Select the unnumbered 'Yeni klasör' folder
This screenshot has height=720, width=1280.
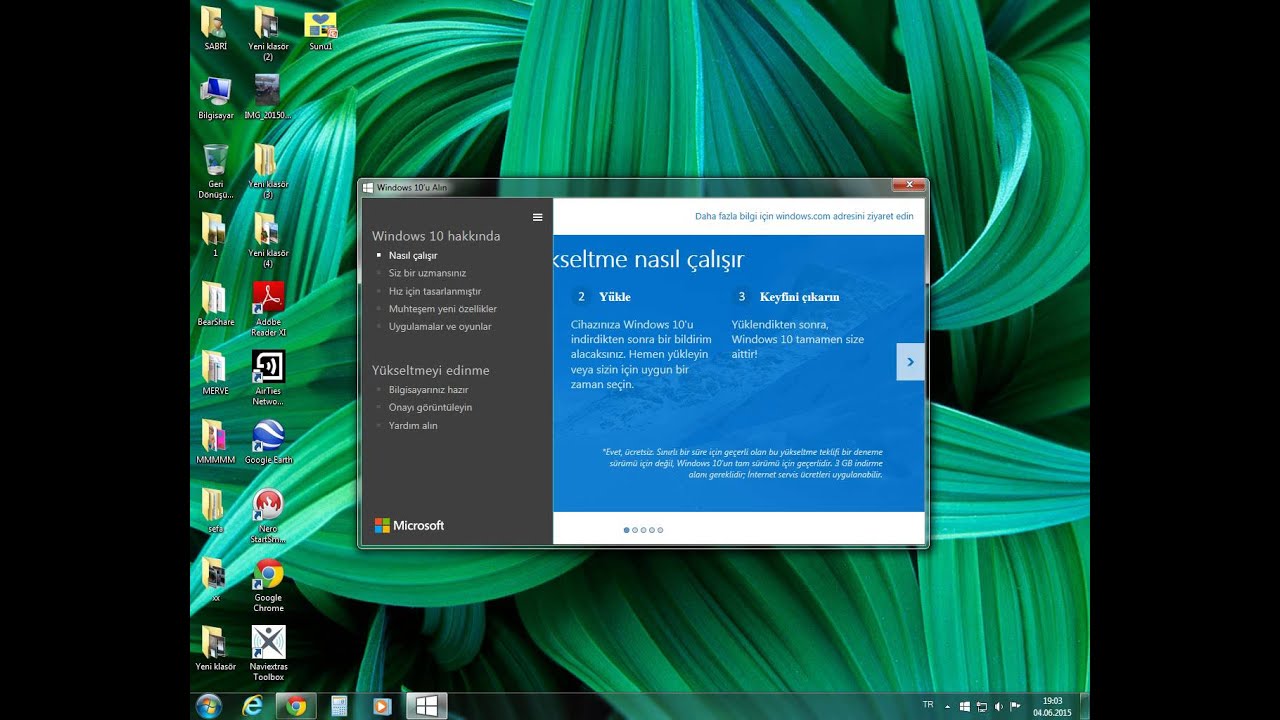click(x=215, y=649)
